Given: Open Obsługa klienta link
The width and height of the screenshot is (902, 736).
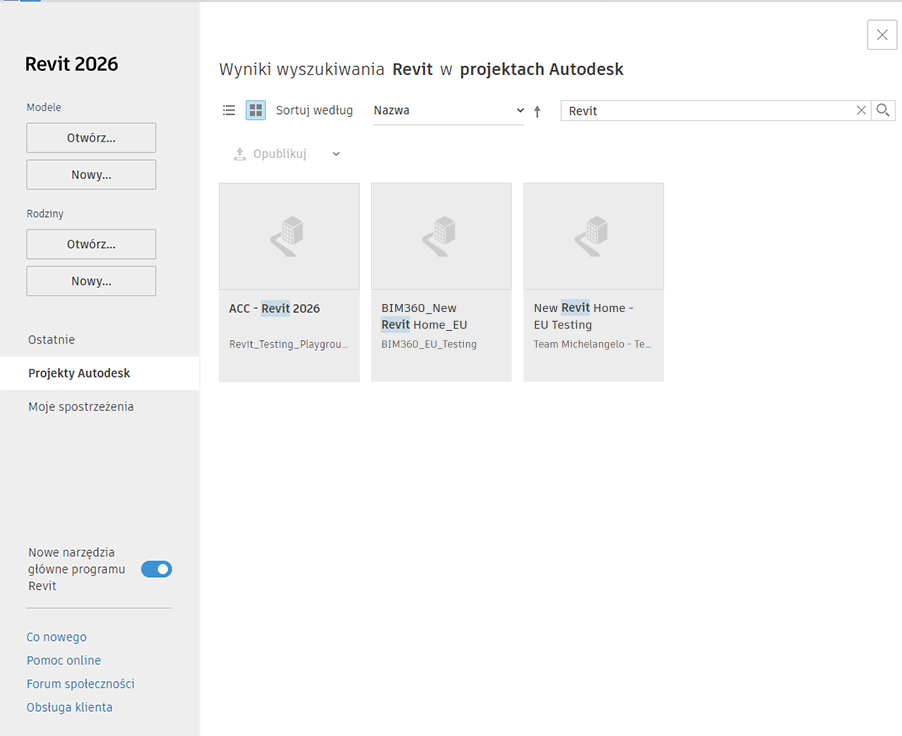Looking at the screenshot, I should click(70, 707).
